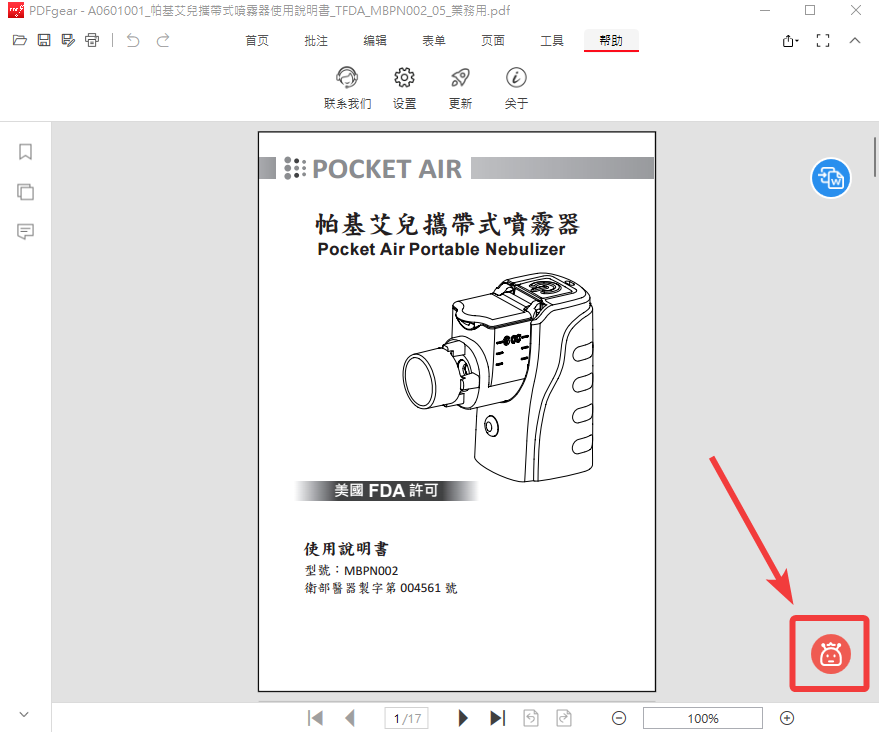Redo the last action

[163, 40]
